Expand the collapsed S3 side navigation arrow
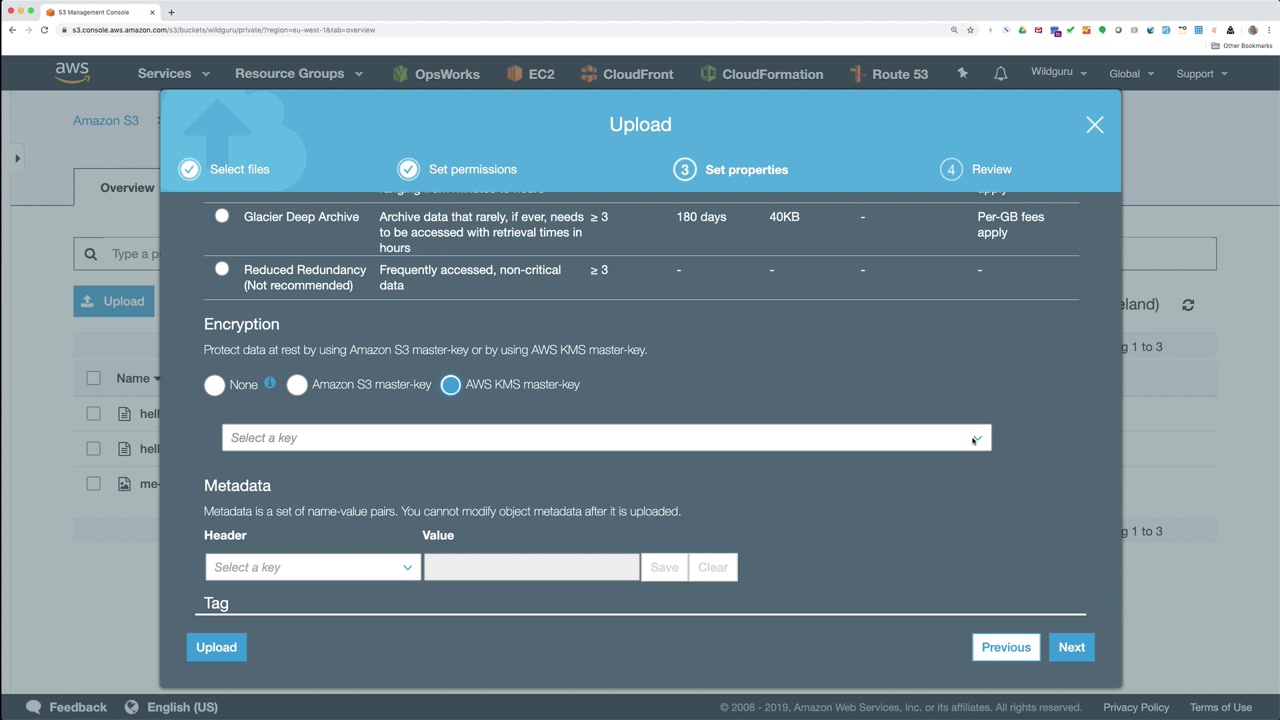The height and width of the screenshot is (720, 1280). [17, 158]
